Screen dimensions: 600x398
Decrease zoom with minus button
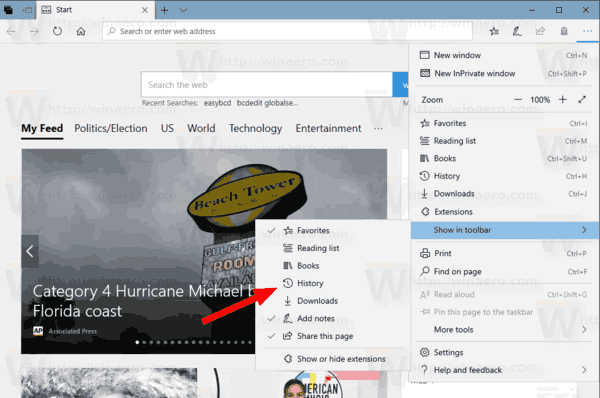point(518,100)
